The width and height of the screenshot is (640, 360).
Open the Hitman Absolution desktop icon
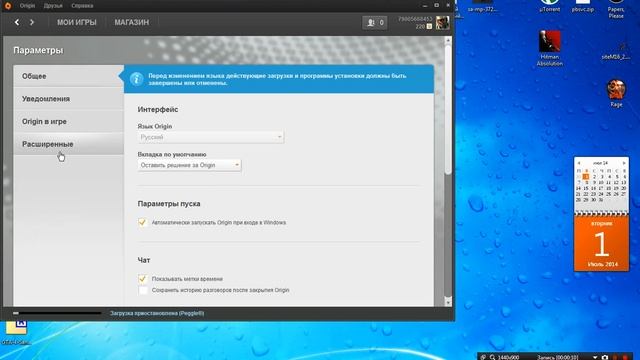549,48
